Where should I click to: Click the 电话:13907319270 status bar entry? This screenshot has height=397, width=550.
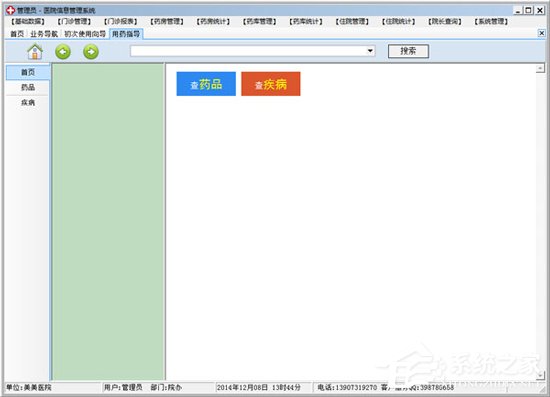[347, 388]
